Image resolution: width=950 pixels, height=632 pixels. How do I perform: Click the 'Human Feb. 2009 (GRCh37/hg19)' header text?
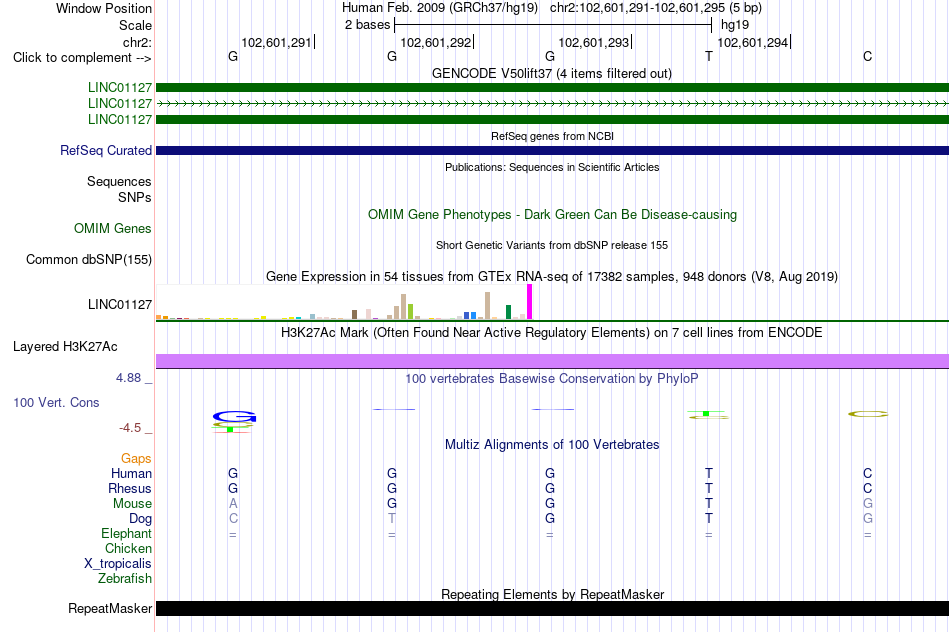coord(440,8)
